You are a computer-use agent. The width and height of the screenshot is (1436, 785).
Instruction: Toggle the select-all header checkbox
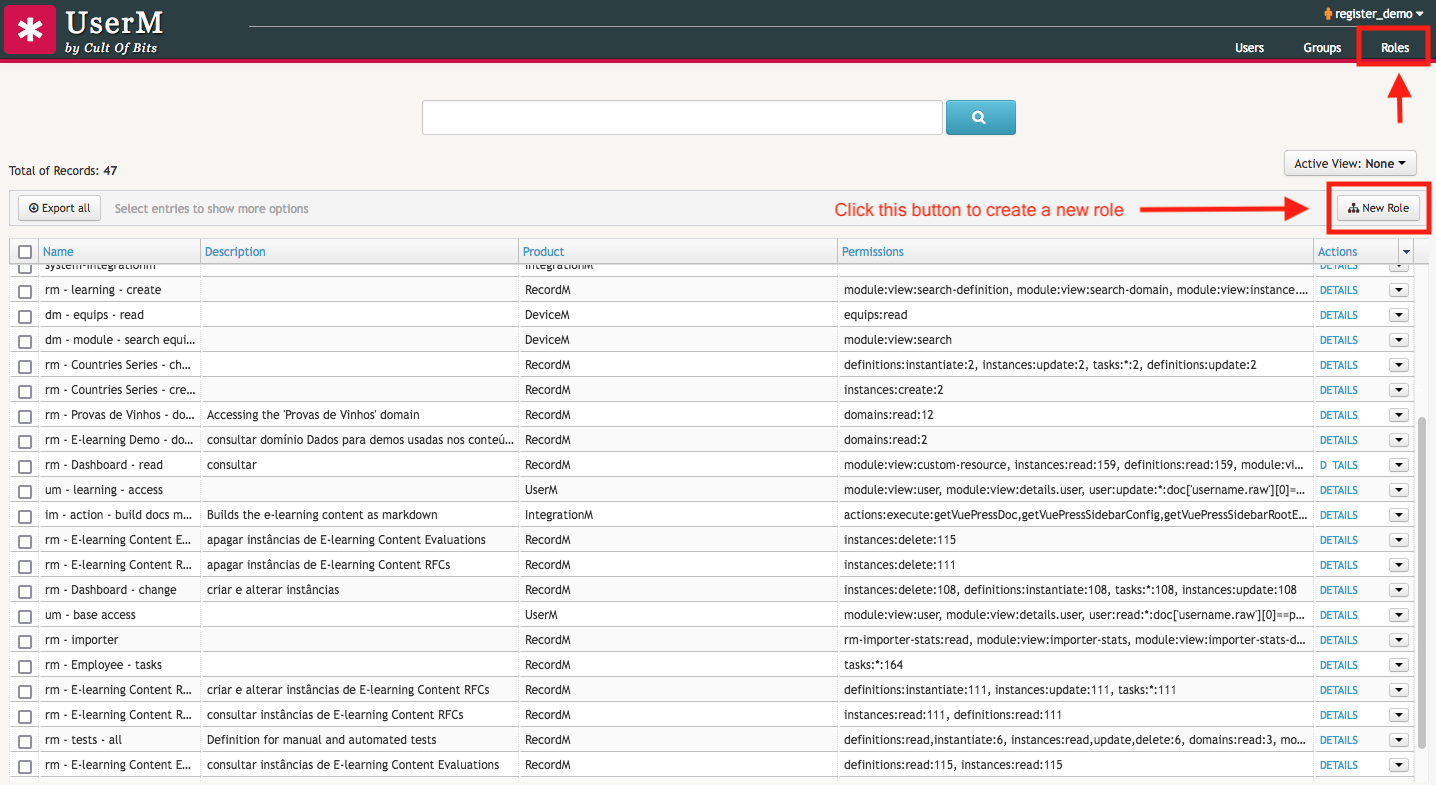[25, 252]
